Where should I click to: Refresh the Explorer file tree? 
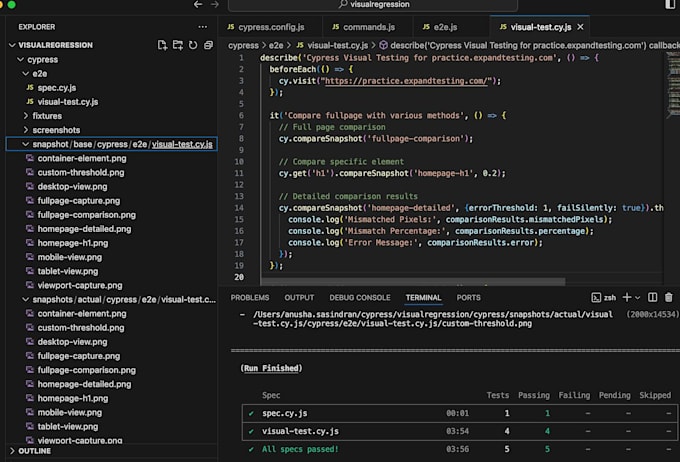tap(193, 45)
